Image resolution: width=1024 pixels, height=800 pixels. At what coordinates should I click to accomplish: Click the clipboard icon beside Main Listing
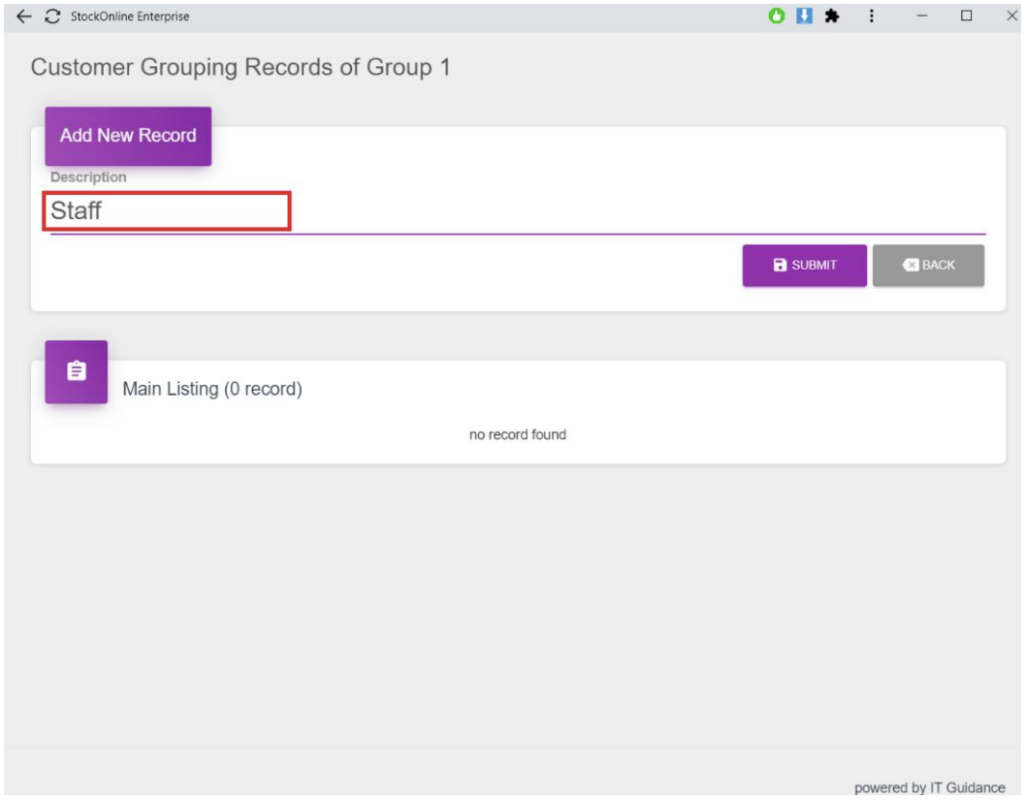point(76,372)
